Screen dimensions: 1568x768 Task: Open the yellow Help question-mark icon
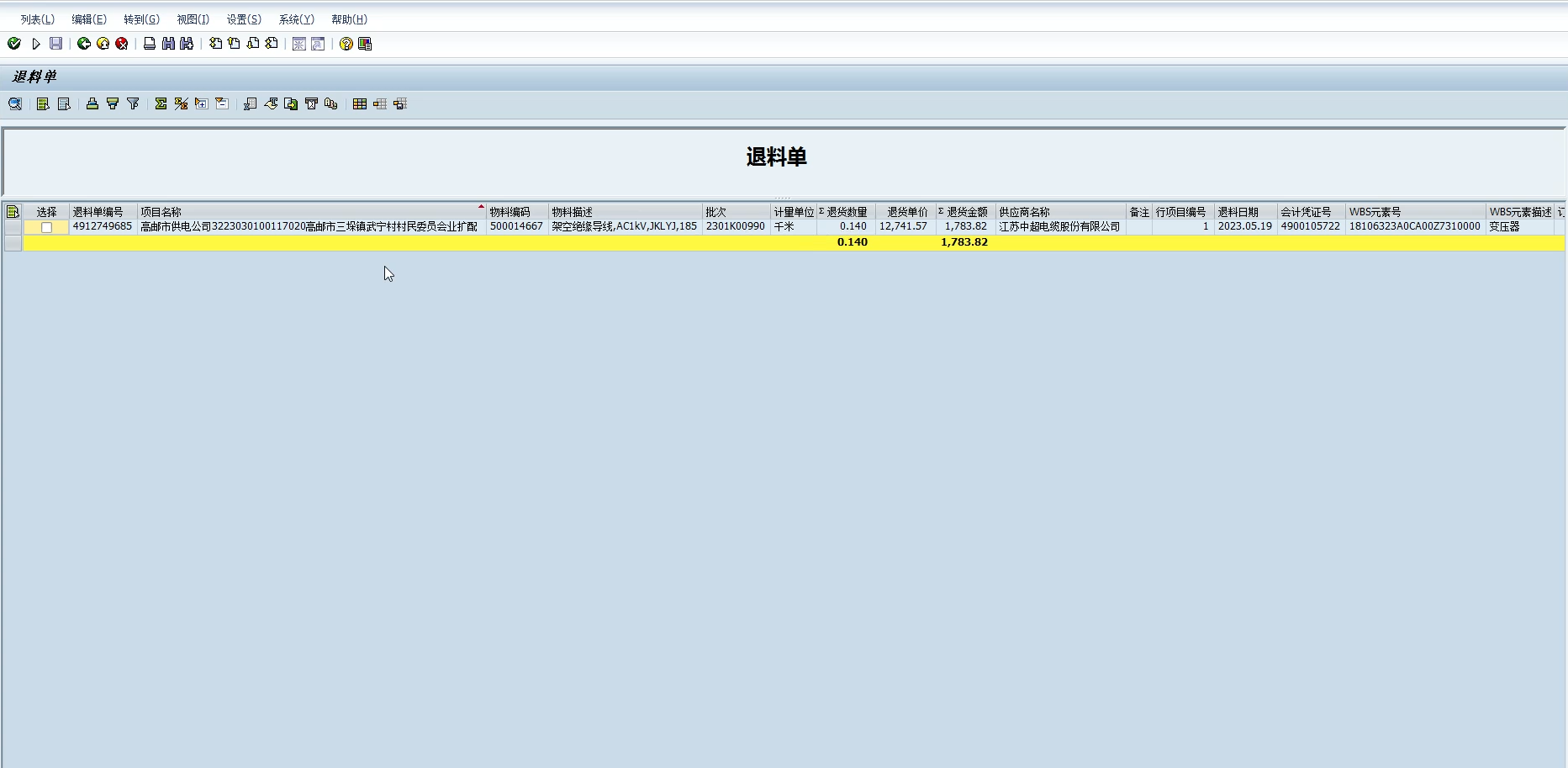346,44
